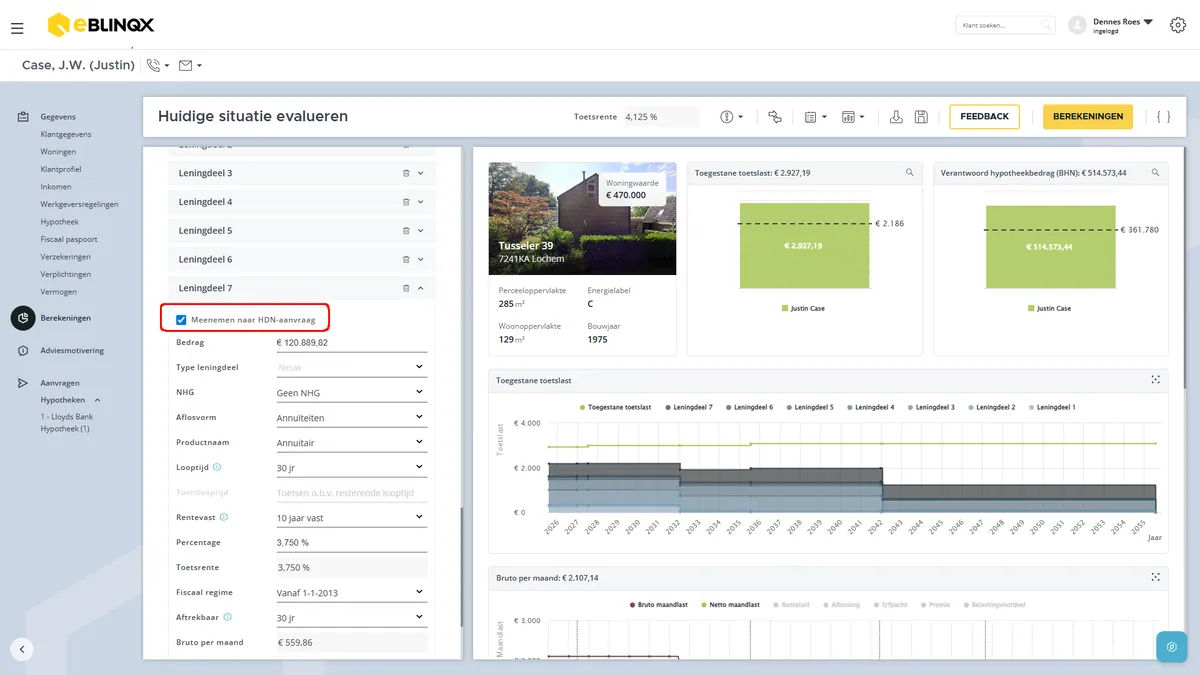Click the Bedrag amount input field

(351, 343)
